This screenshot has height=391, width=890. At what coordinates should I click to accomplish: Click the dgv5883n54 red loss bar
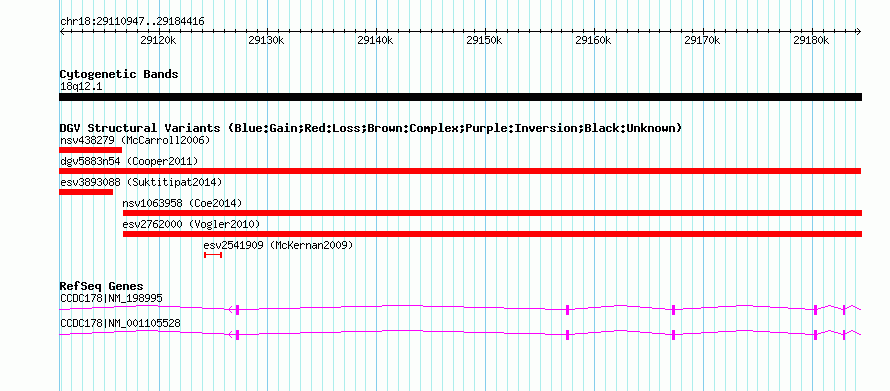[x=460, y=171]
